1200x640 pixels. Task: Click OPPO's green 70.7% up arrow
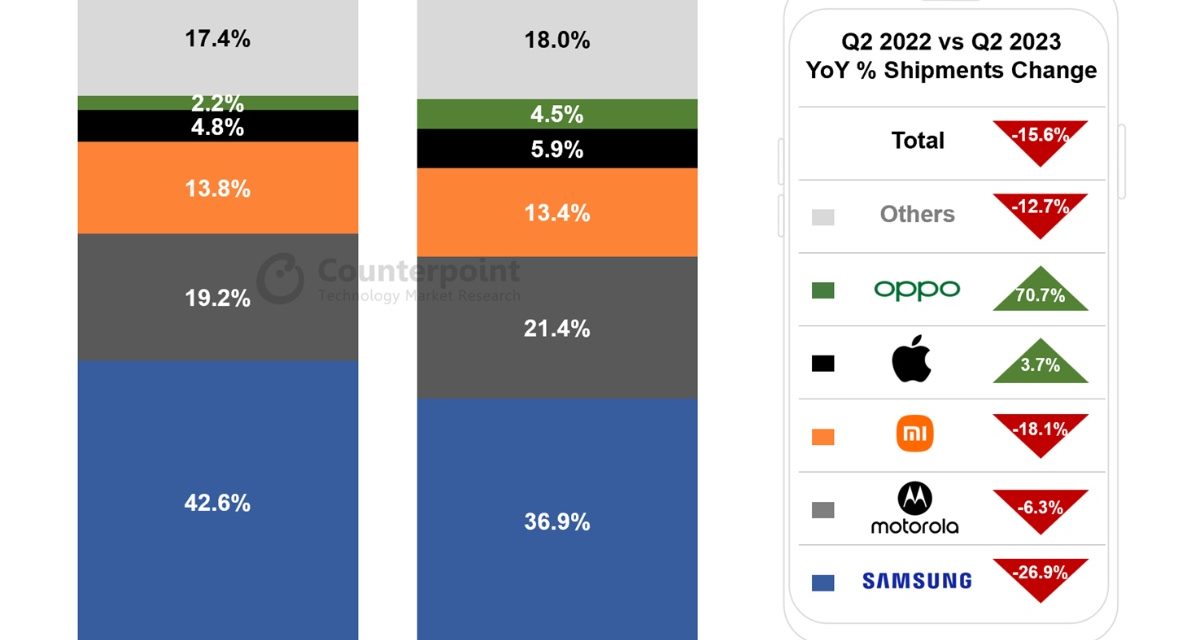(1040, 292)
